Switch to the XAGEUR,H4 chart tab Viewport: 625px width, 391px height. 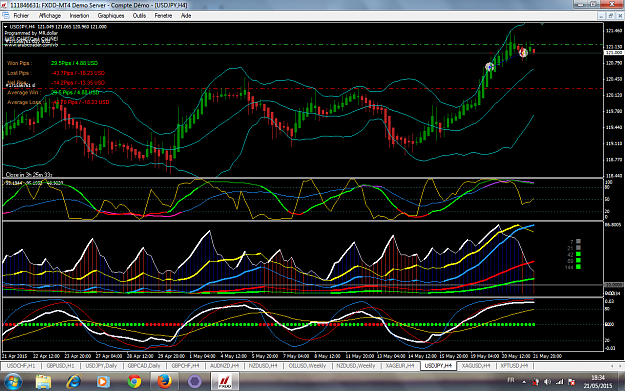400,365
